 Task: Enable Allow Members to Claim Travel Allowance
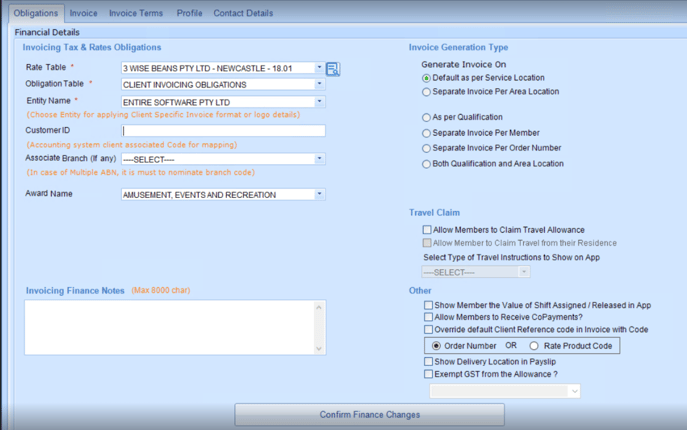pos(427,230)
